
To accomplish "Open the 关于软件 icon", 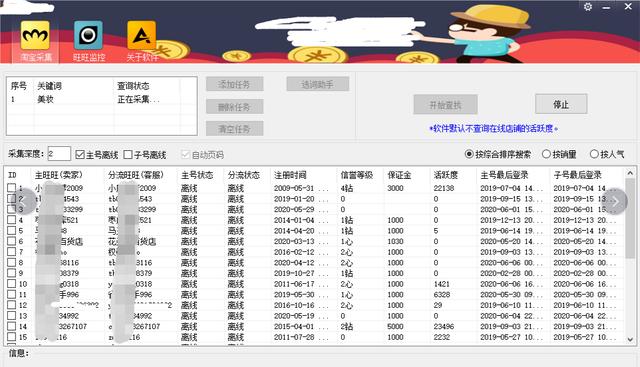I will (141, 36).
